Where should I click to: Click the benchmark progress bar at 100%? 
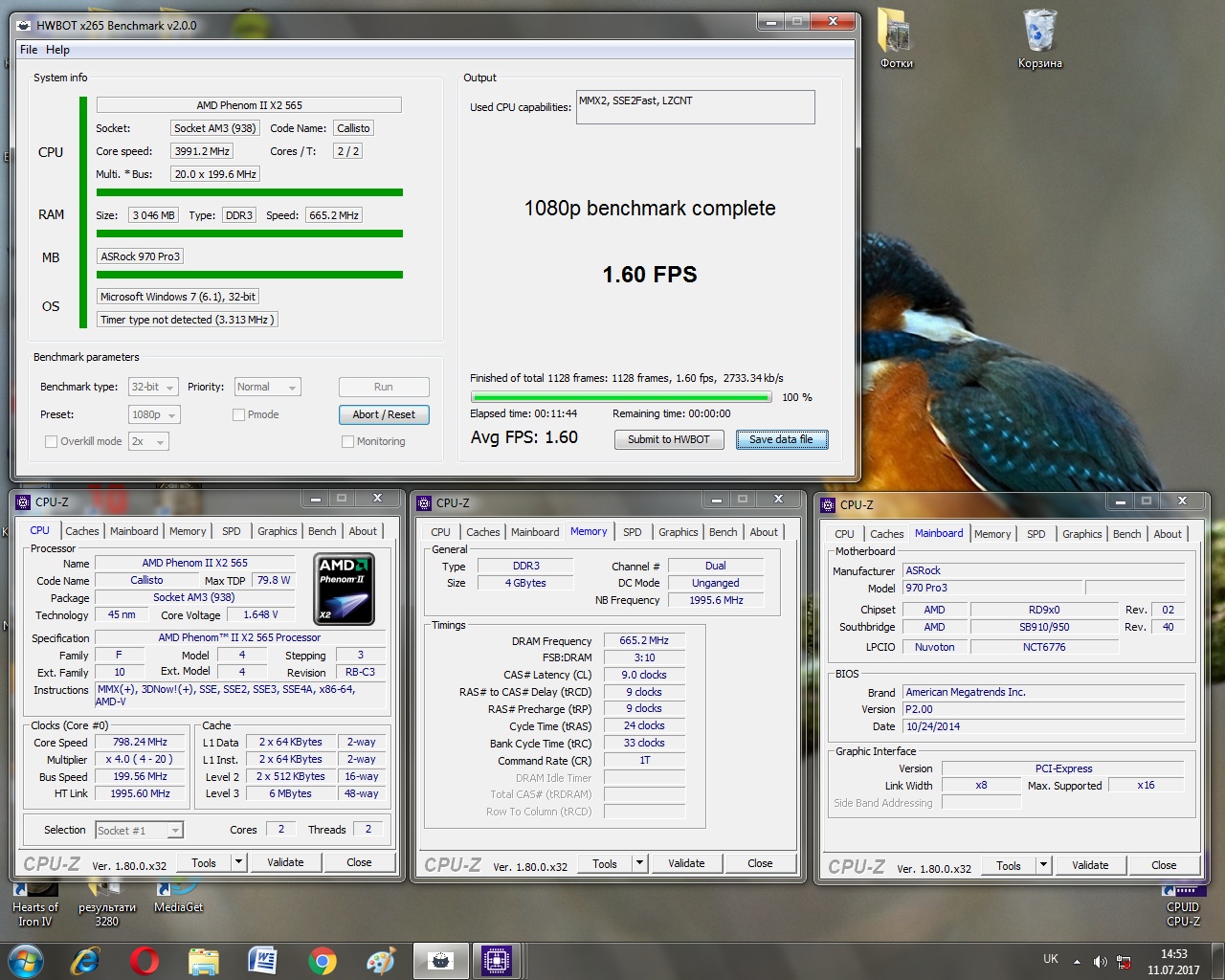(x=621, y=397)
